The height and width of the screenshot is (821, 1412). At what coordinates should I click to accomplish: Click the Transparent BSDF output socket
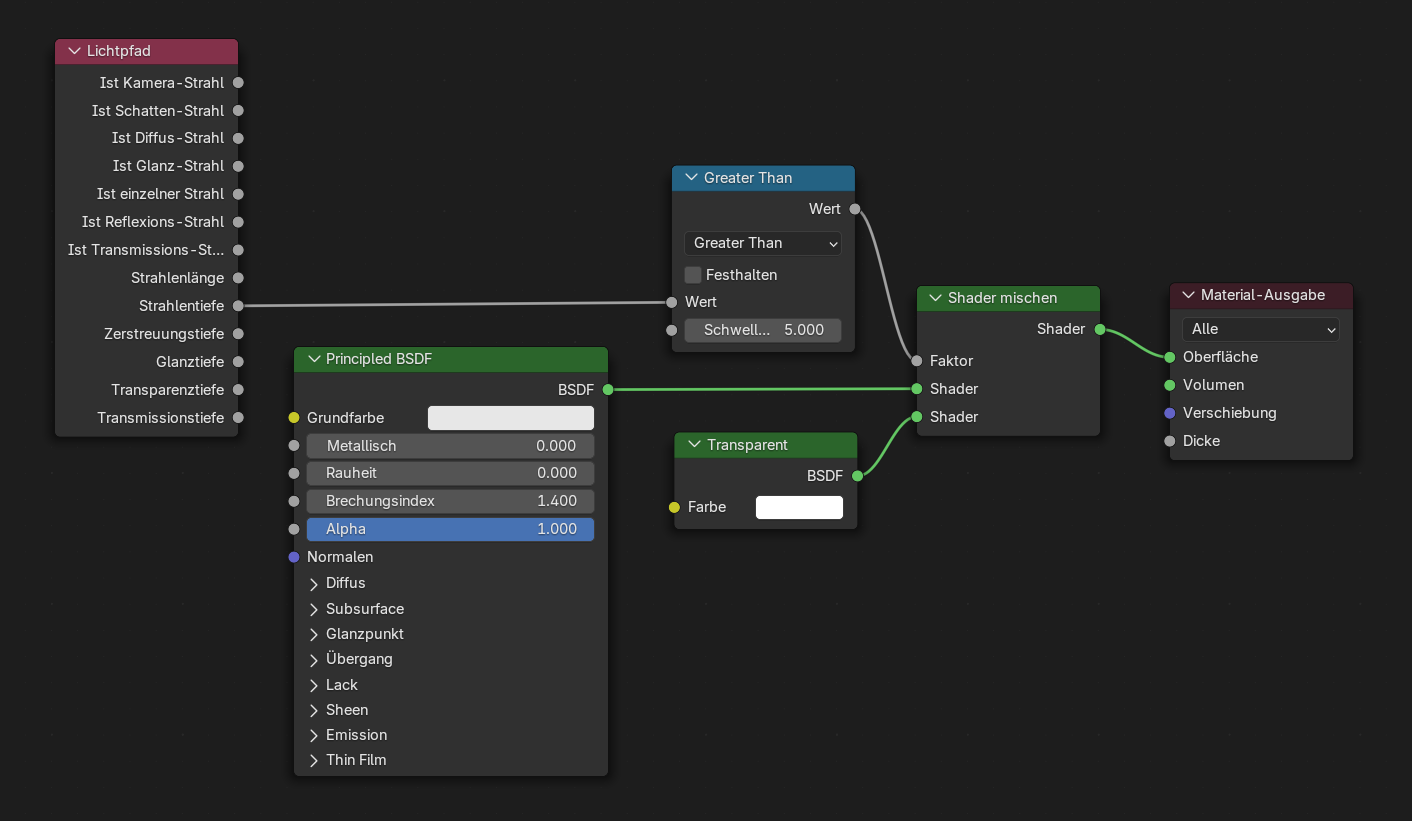point(857,476)
